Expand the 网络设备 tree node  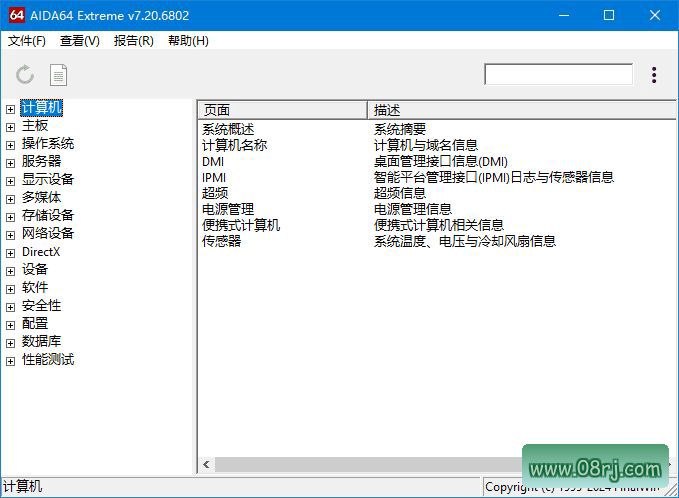click(x=10, y=235)
